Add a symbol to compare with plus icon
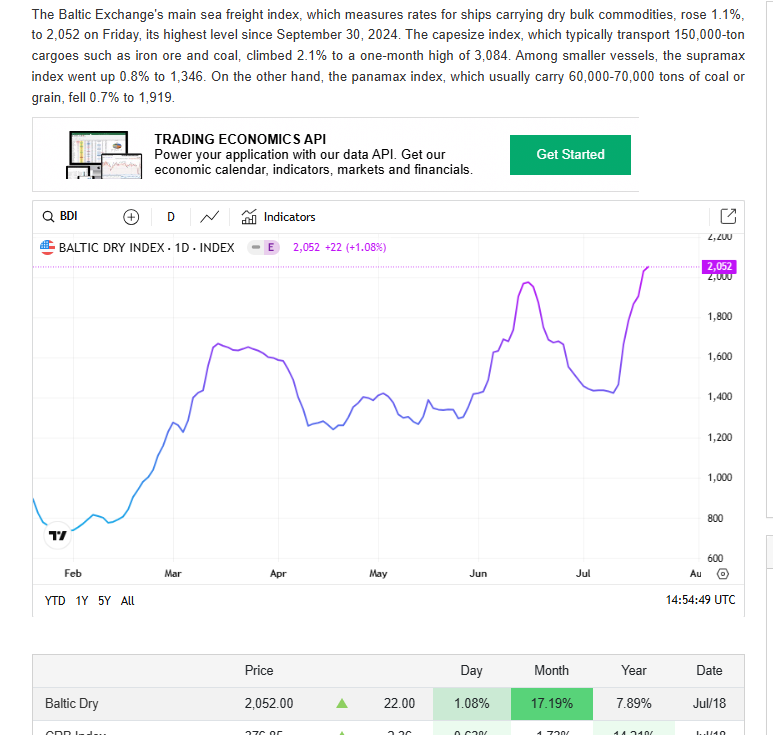Image resolution: width=773 pixels, height=735 pixels. 131,217
